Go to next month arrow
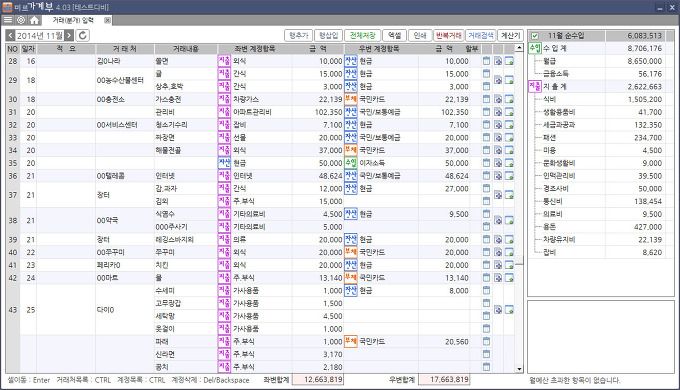 [69, 36]
